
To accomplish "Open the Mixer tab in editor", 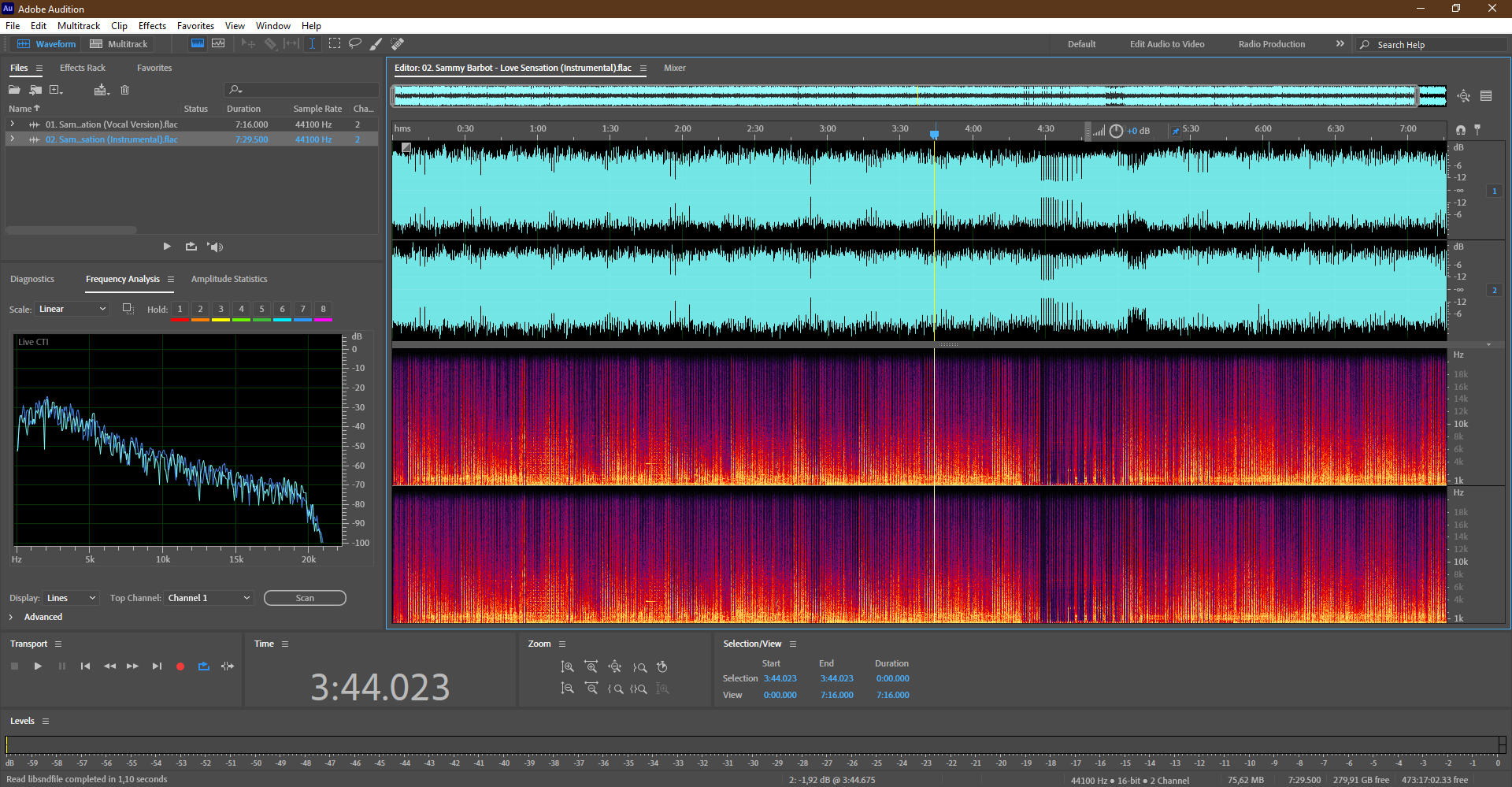I will [675, 68].
